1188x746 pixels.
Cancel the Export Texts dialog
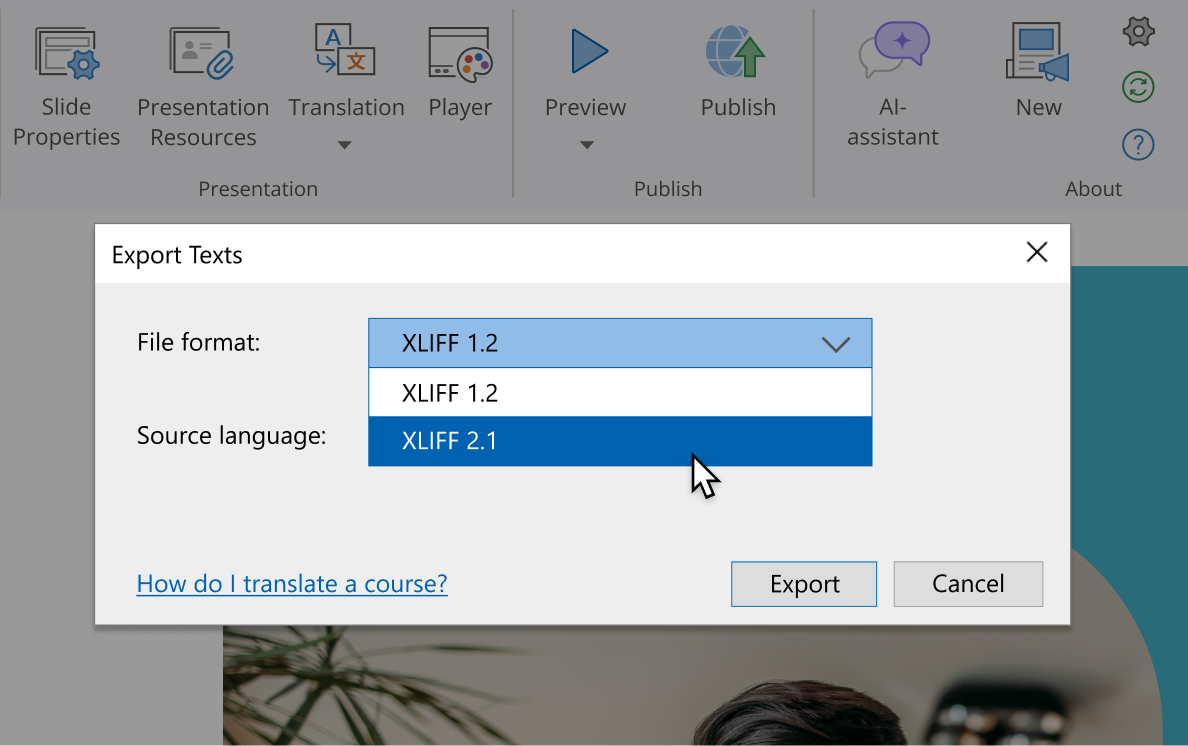click(x=968, y=584)
